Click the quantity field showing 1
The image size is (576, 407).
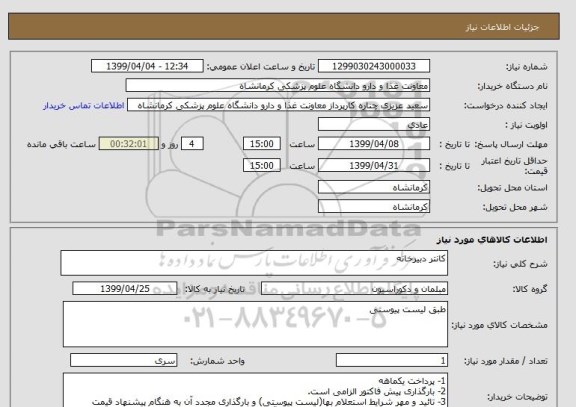tap(392, 360)
